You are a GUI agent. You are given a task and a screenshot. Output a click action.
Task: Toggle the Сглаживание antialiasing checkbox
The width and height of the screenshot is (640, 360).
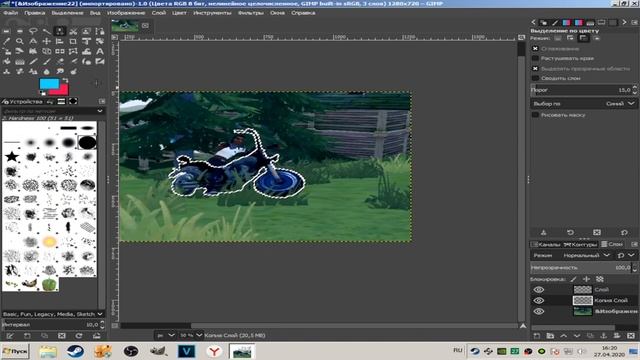click(536, 49)
